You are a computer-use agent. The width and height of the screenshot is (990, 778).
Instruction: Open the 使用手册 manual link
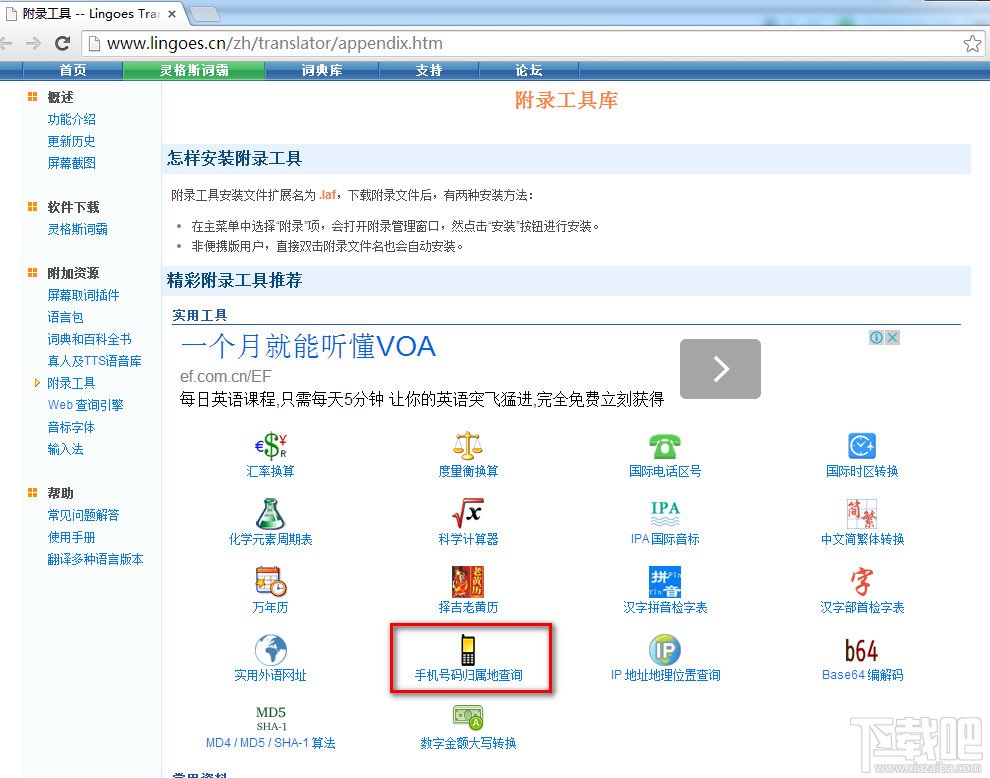click(x=71, y=537)
